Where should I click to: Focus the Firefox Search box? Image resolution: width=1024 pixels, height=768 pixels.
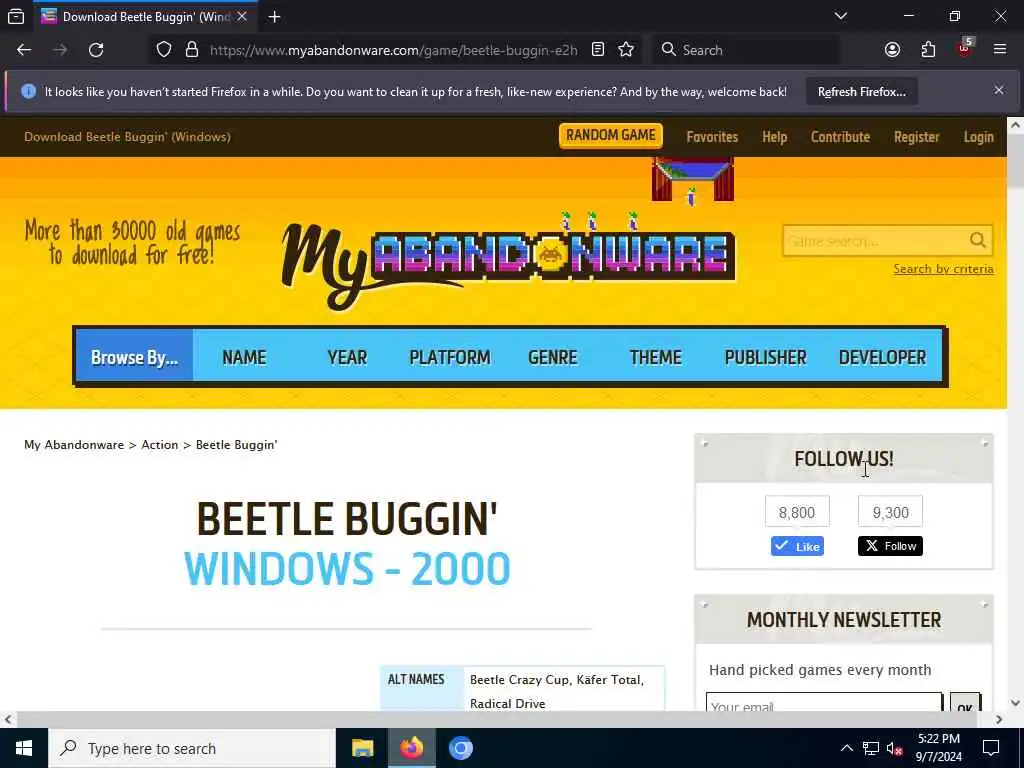tap(746, 50)
